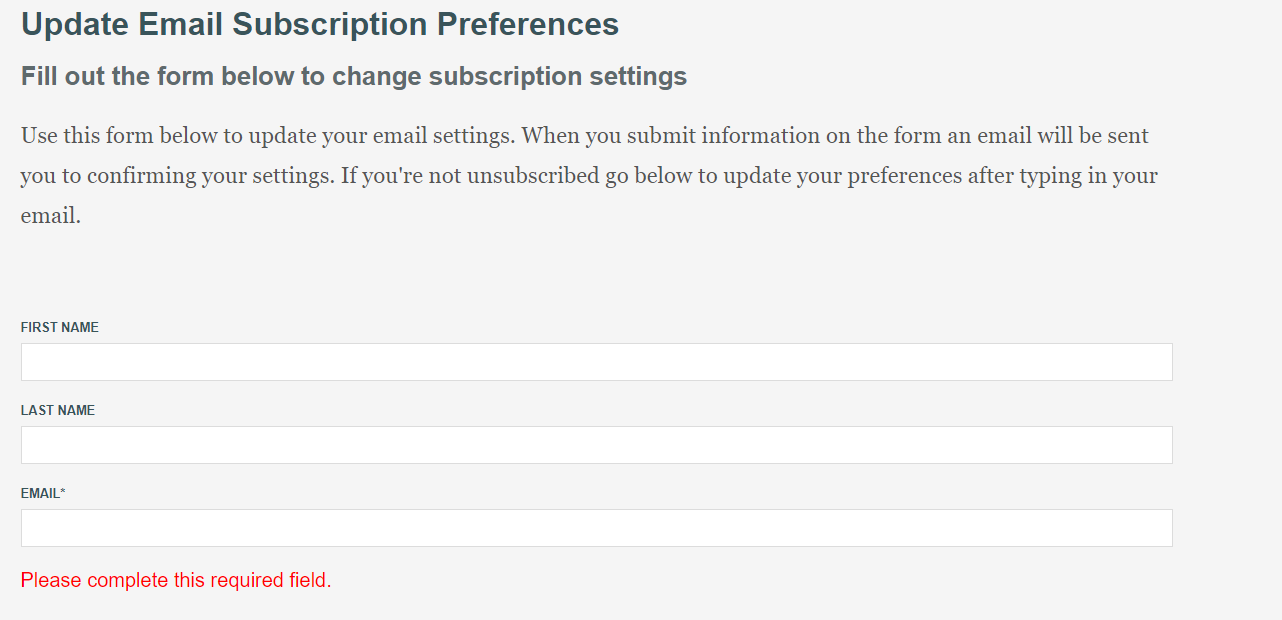Viewport: 1282px width, 620px height.
Task: Place cursor in the empty Last Name box
Action: pos(596,444)
